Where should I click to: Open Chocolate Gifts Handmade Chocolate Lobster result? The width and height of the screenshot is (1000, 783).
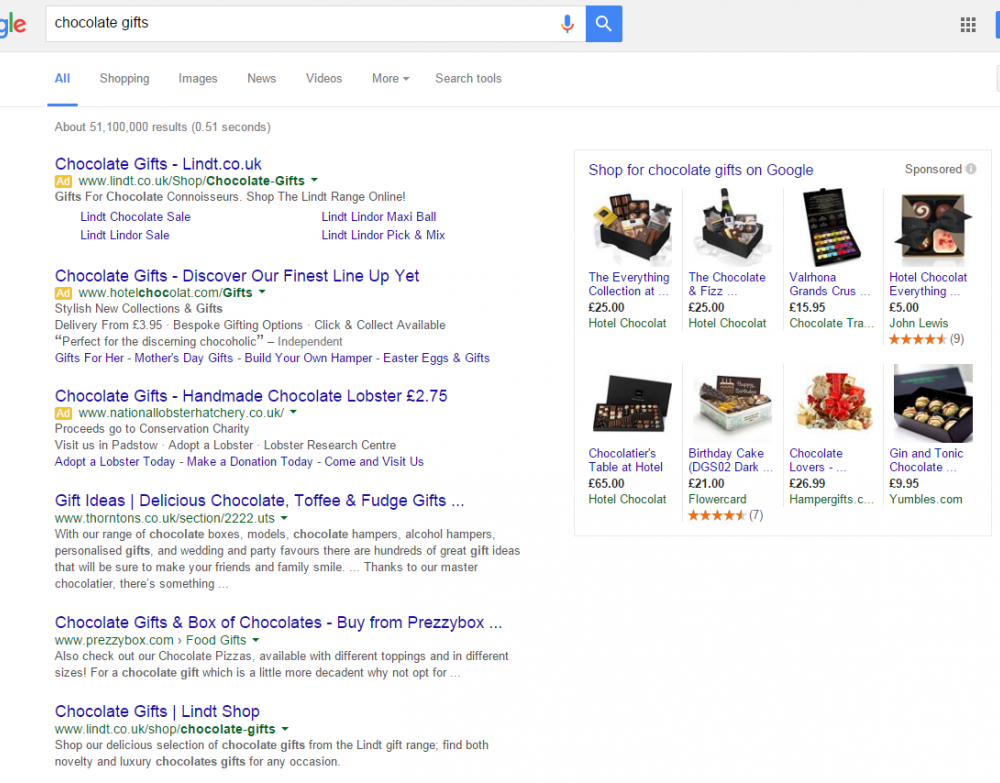(251, 396)
